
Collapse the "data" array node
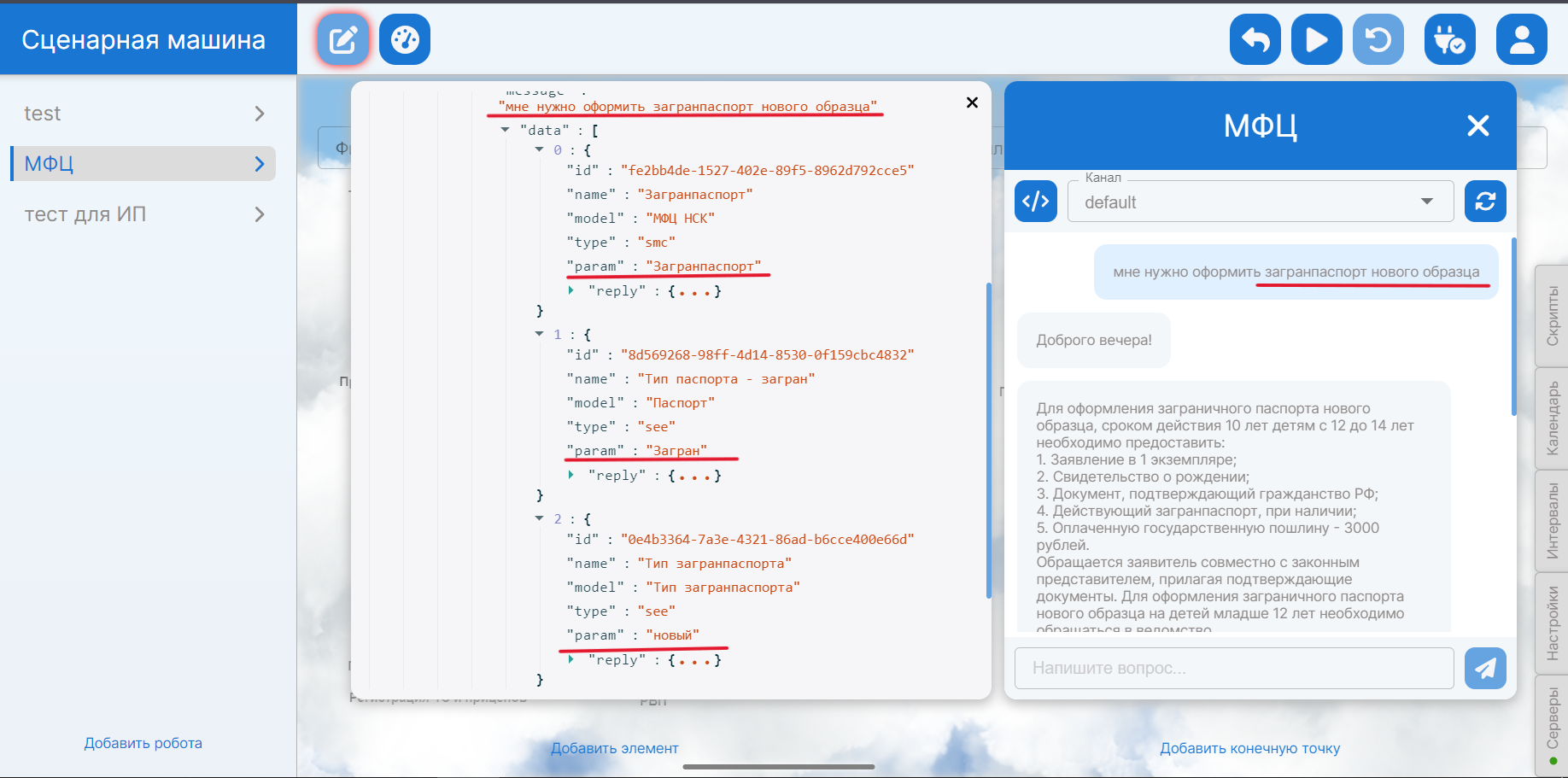(x=505, y=130)
